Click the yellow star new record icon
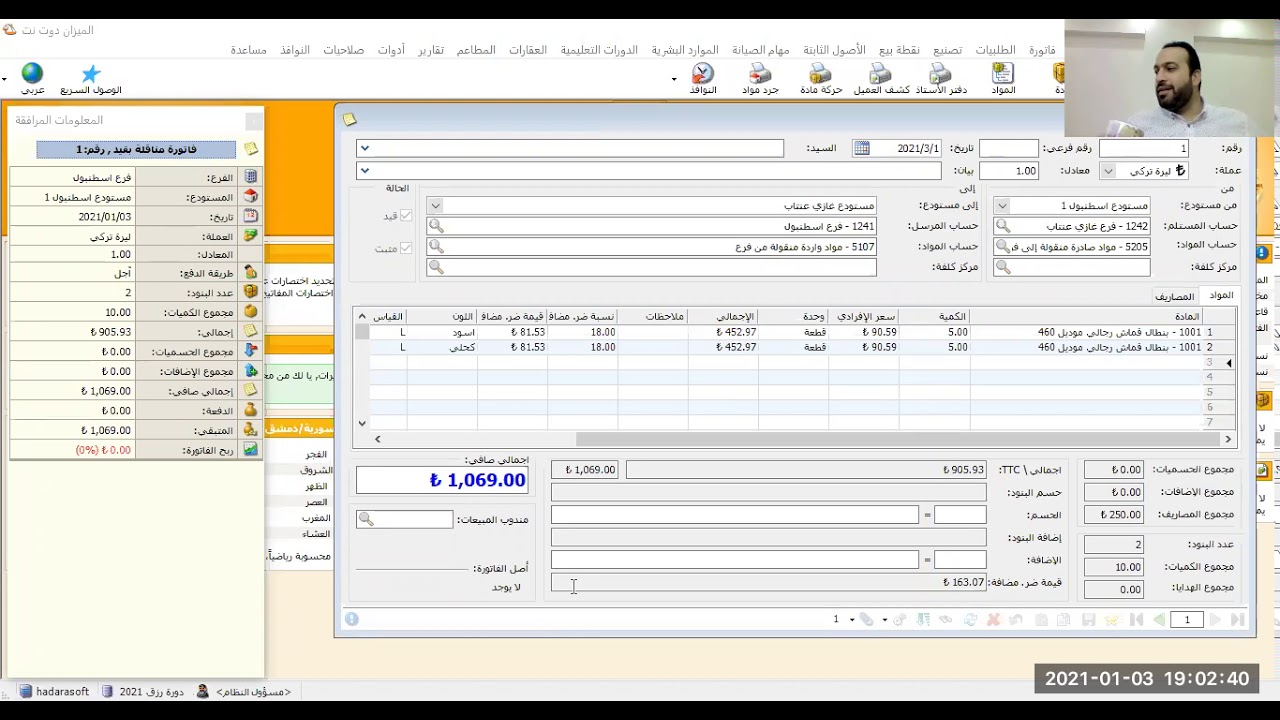Viewport: 1280px width, 720px height. click(1111, 620)
